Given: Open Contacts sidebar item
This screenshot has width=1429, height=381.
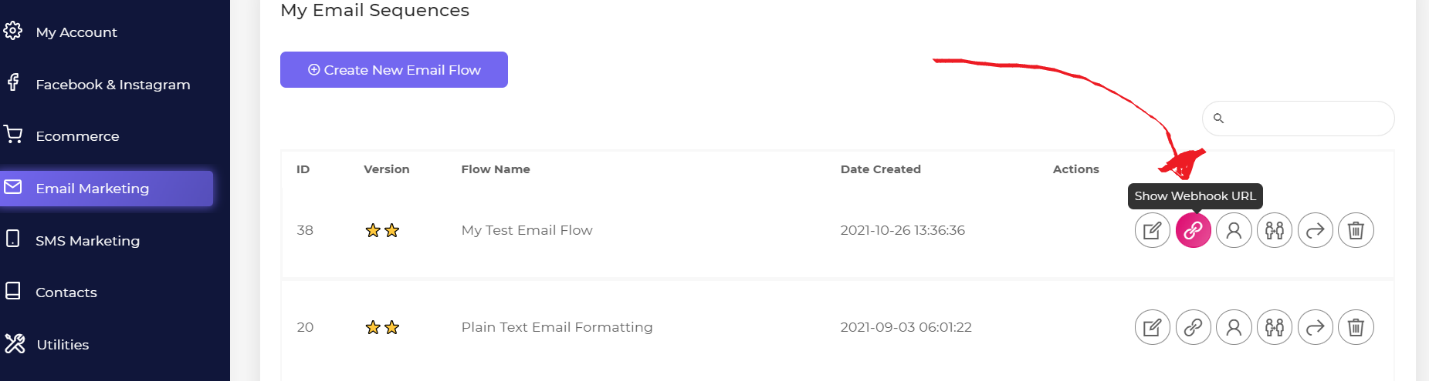Looking at the screenshot, I should click(x=66, y=292).
